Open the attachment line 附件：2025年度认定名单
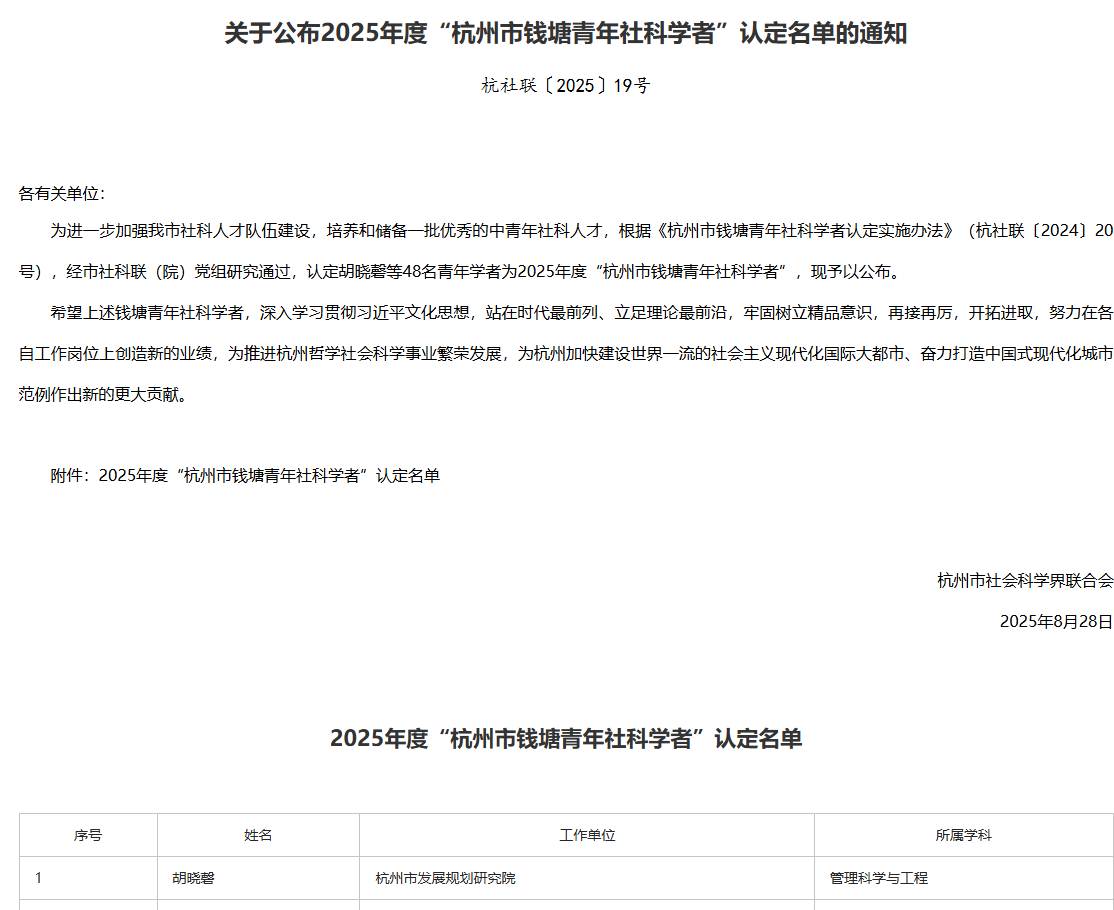 pos(245,476)
